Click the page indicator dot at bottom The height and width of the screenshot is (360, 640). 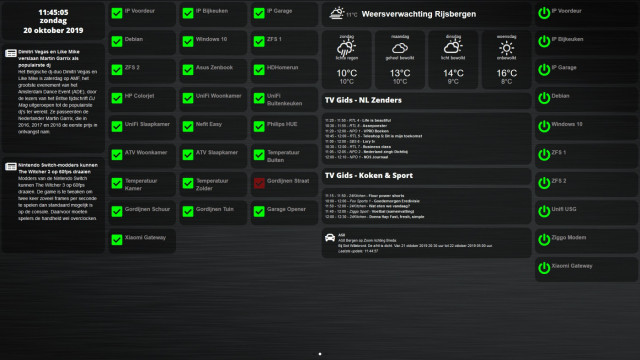[320, 354]
